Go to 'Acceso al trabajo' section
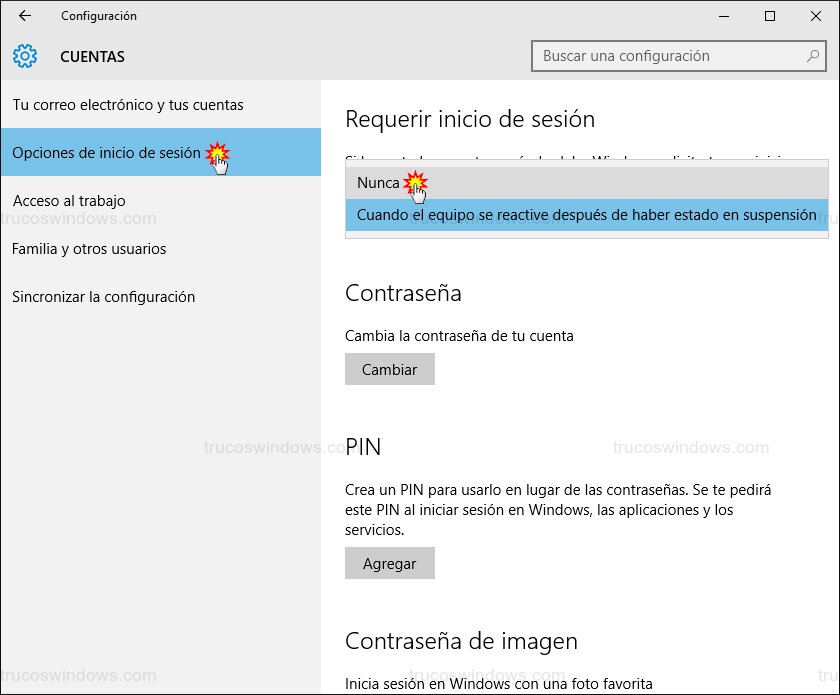The image size is (840, 695). click(69, 201)
